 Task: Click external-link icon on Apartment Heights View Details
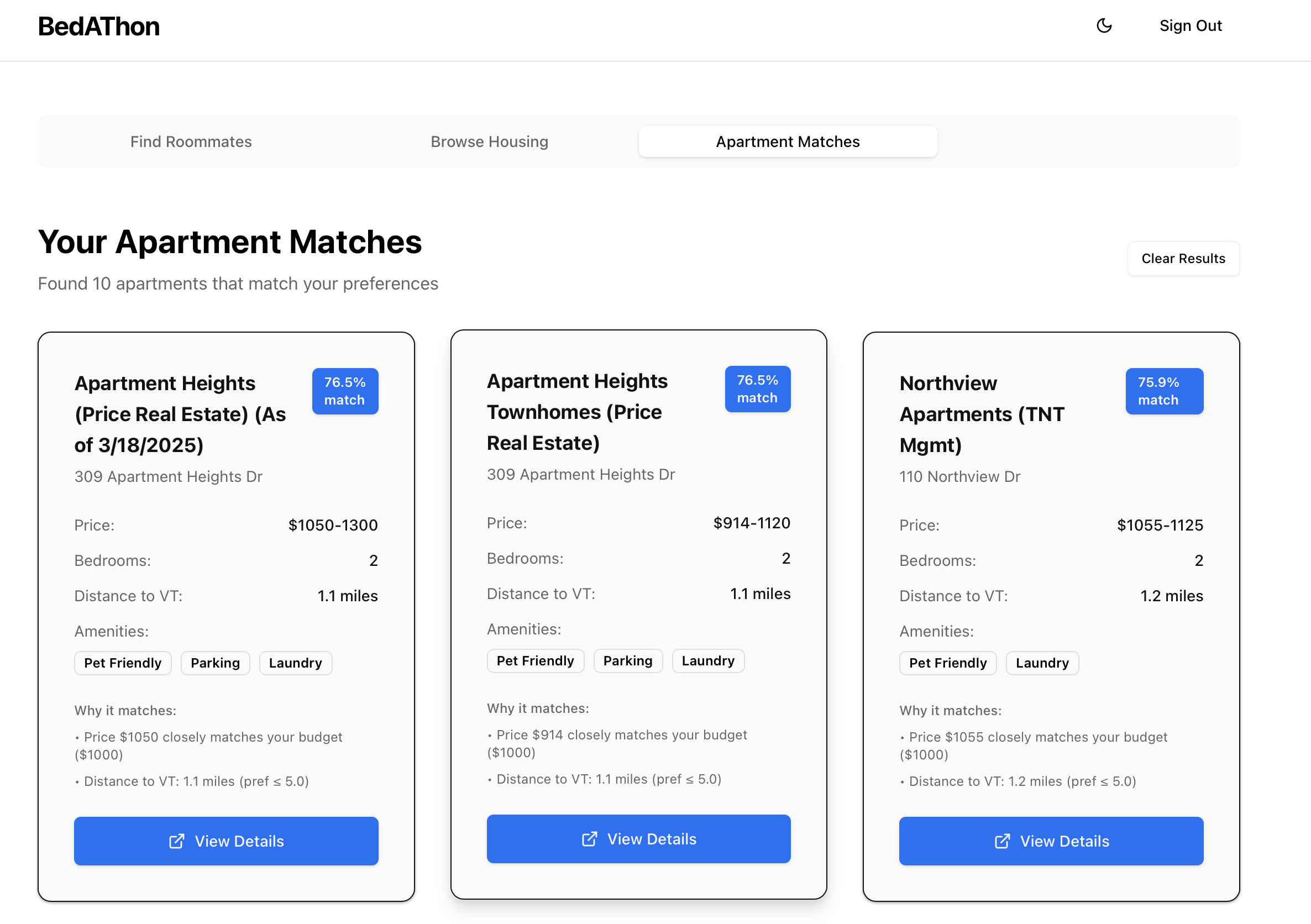[177, 841]
